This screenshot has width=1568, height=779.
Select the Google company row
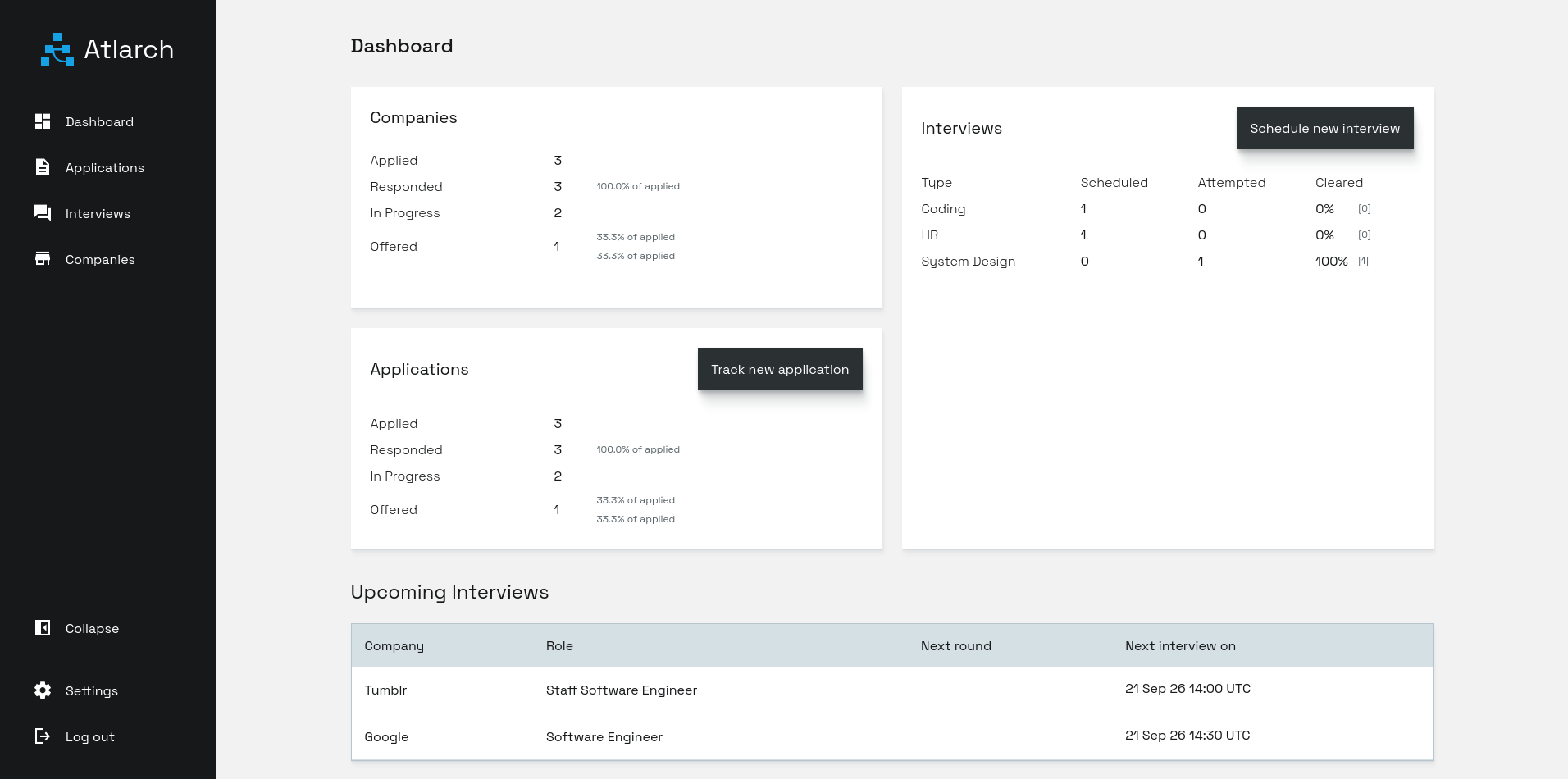click(891, 736)
